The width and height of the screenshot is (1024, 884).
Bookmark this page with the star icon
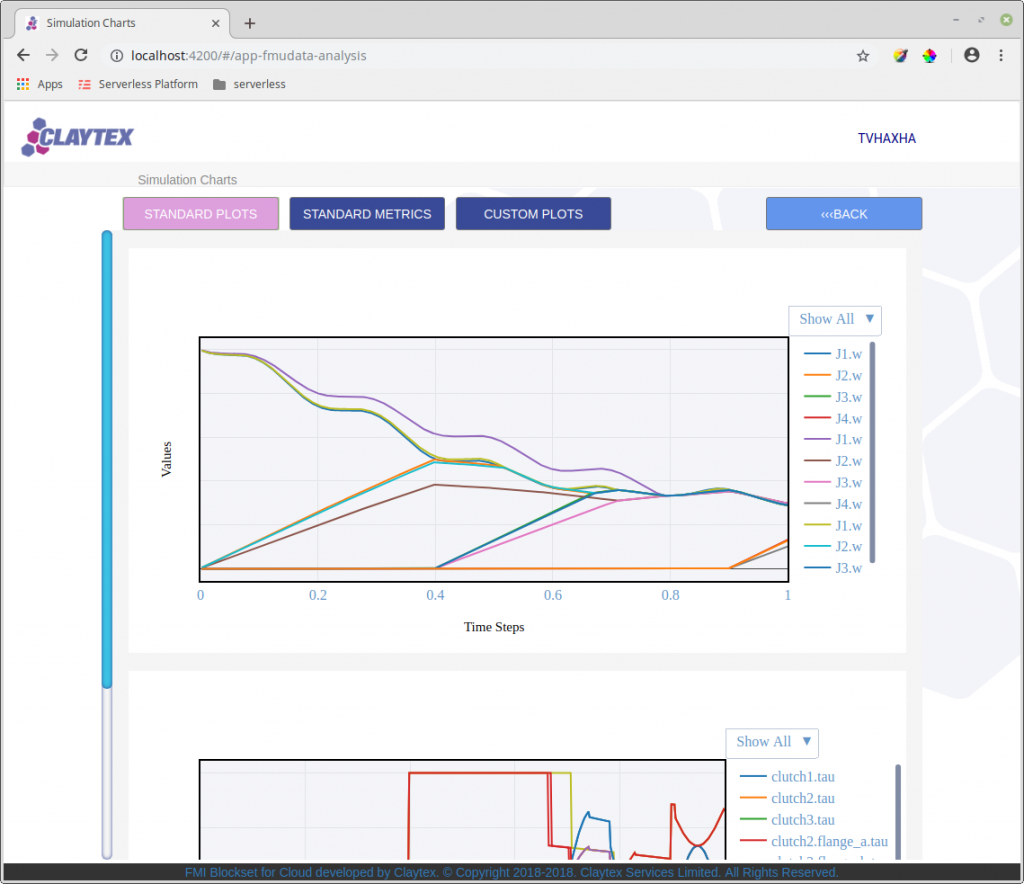click(863, 56)
